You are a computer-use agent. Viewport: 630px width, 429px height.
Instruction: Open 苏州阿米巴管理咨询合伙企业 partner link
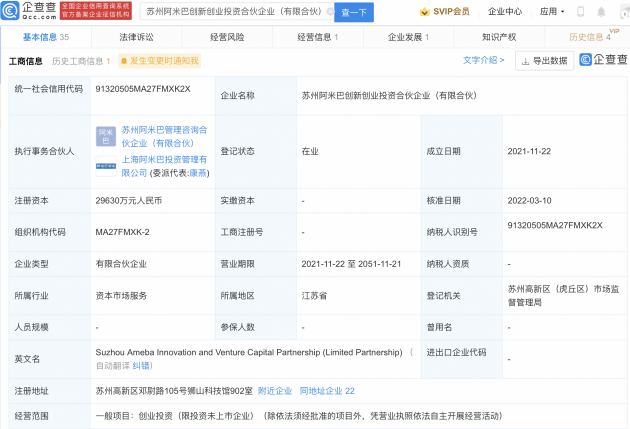(x=164, y=136)
